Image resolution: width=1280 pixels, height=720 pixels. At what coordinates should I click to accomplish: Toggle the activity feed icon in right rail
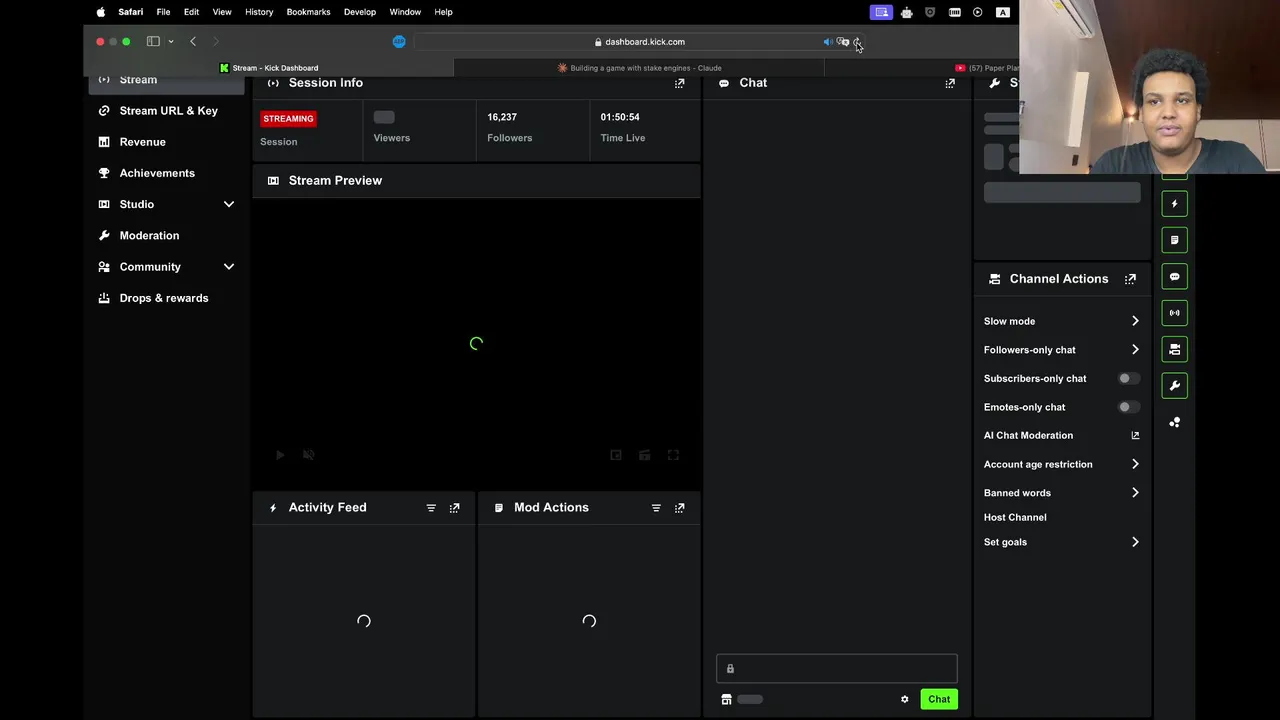click(1175, 204)
